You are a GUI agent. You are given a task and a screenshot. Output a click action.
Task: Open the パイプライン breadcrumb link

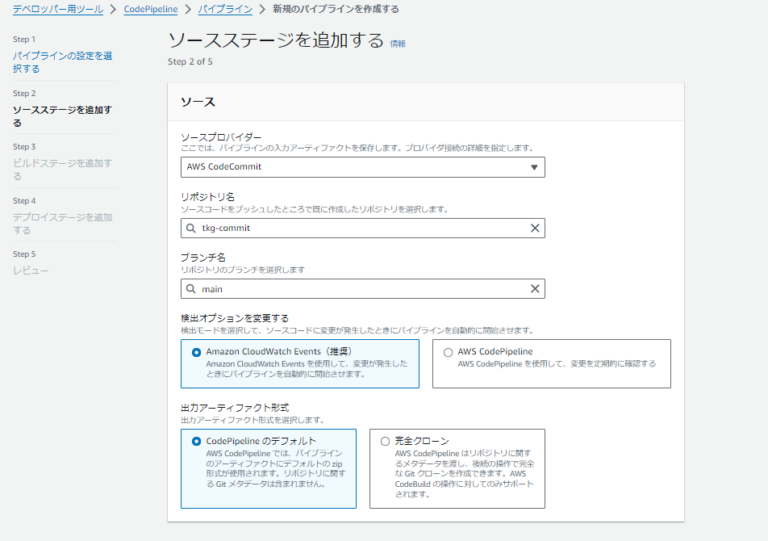(225, 9)
